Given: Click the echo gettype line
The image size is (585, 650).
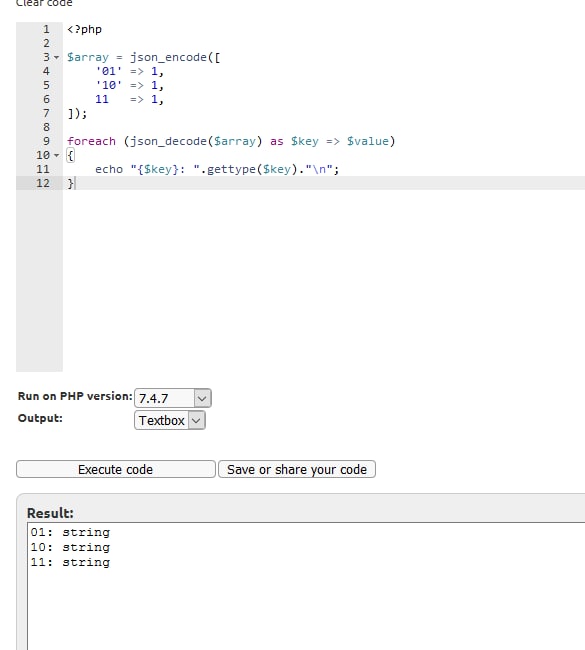Looking at the screenshot, I should coord(217,169).
